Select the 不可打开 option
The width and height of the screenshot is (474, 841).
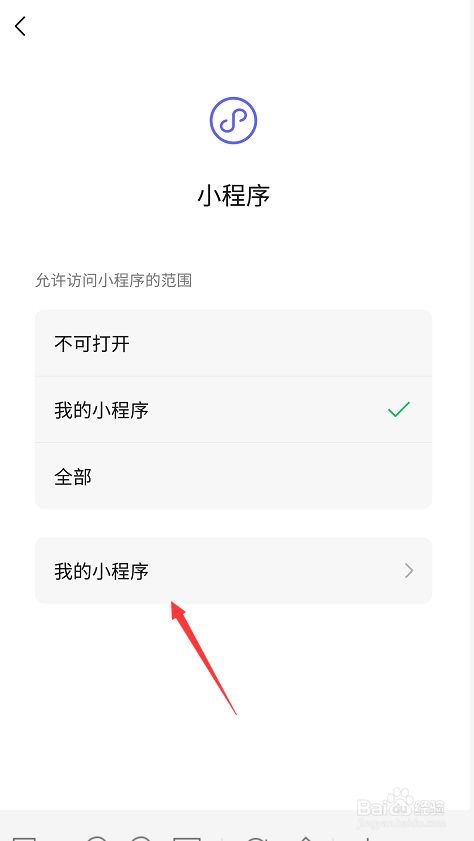coord(233,343)
